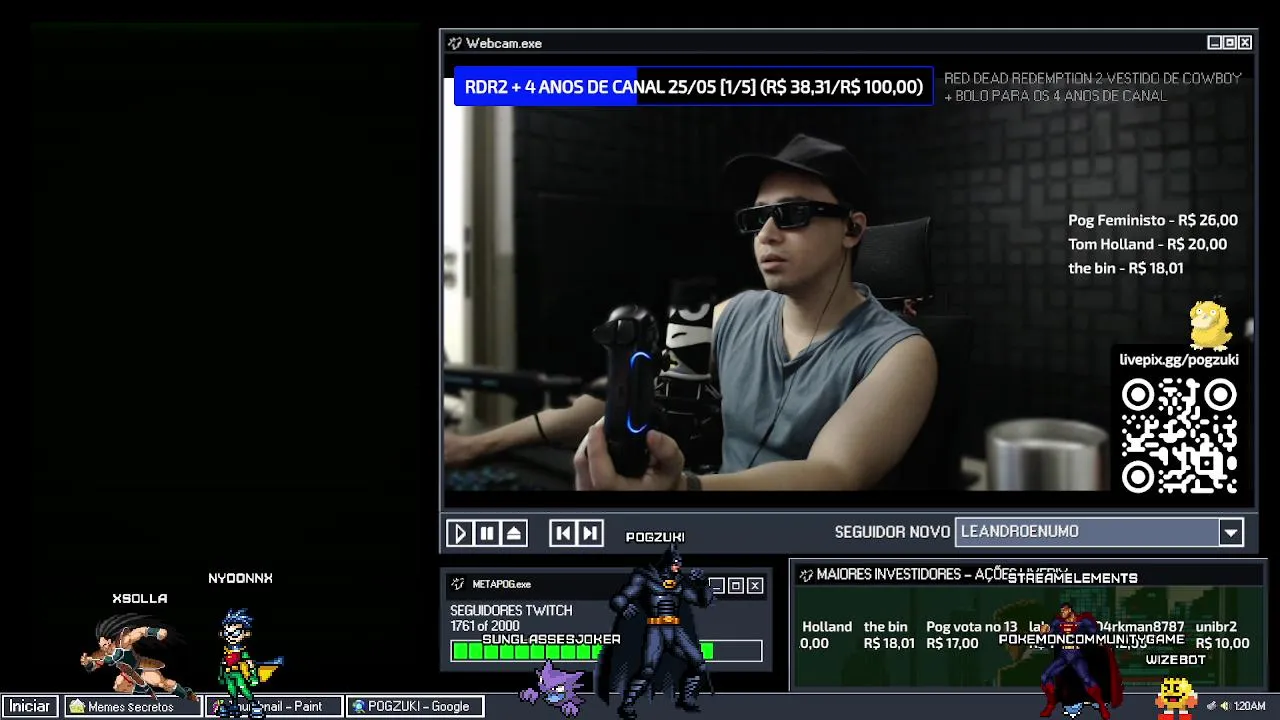This screenshot has width=1280, height=720.
Task: Click the 'SEGUIDOR NOVO' label
Action: pyautogui.click(x=892, y=533)
